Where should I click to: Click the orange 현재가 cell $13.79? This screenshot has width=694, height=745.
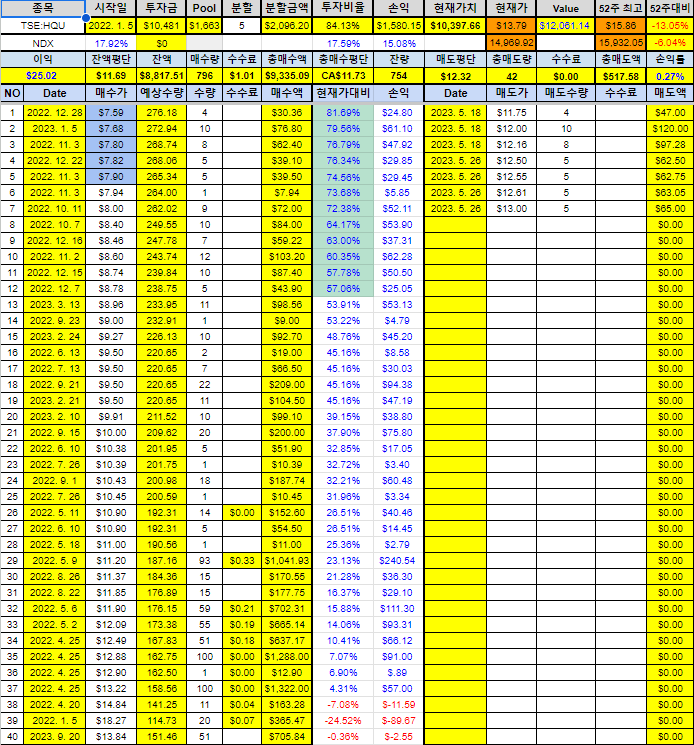click(x=512, y=26)
